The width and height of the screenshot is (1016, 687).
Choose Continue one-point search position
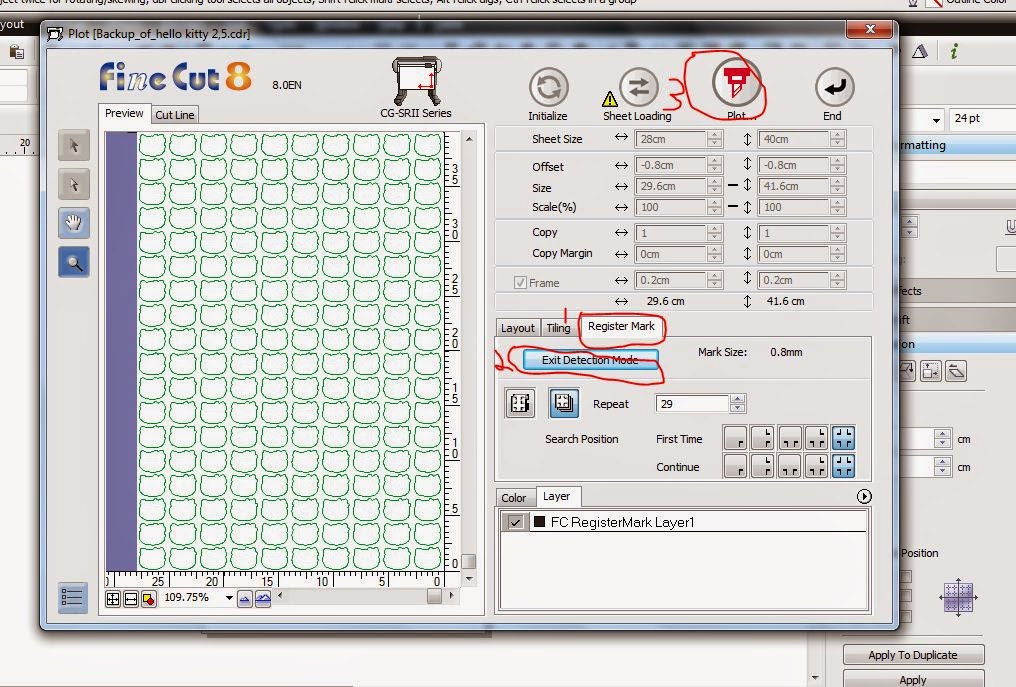tap(735, 466)
